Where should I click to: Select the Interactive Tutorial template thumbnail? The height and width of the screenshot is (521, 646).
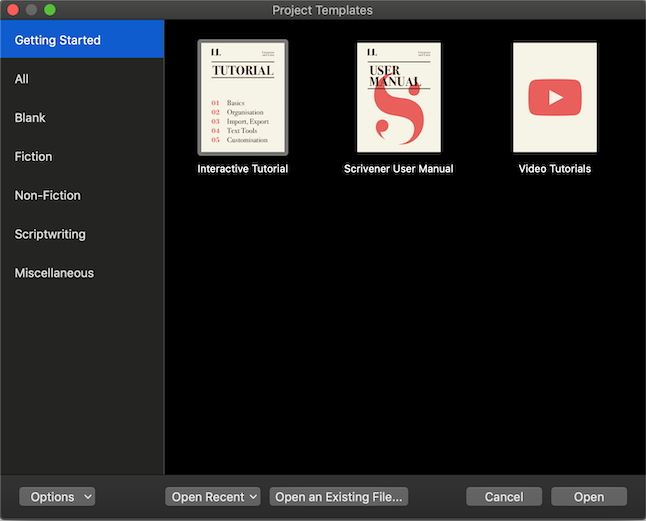[x=243, y=98]
